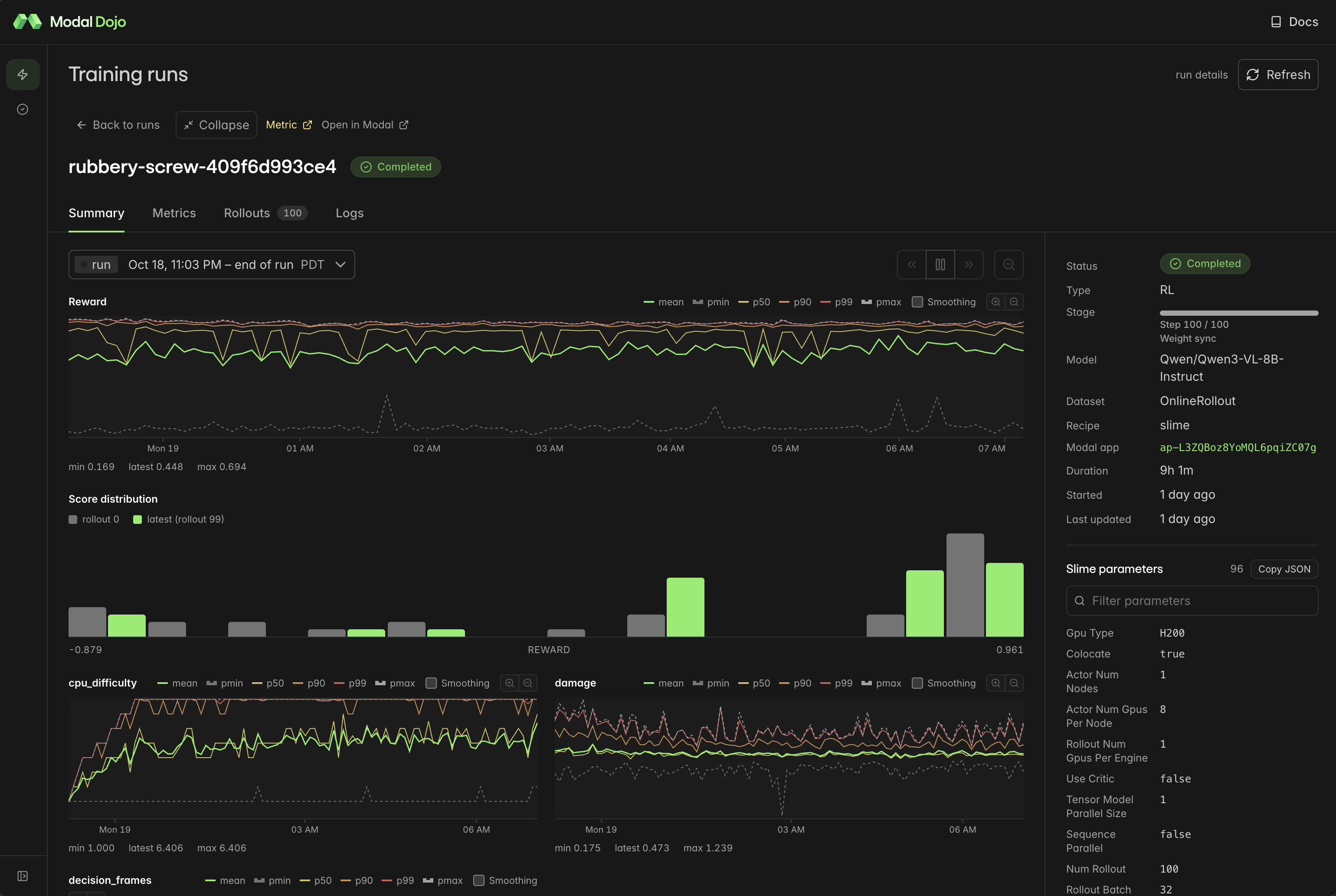Jump back with the double-left chevron

coord(911,265)
